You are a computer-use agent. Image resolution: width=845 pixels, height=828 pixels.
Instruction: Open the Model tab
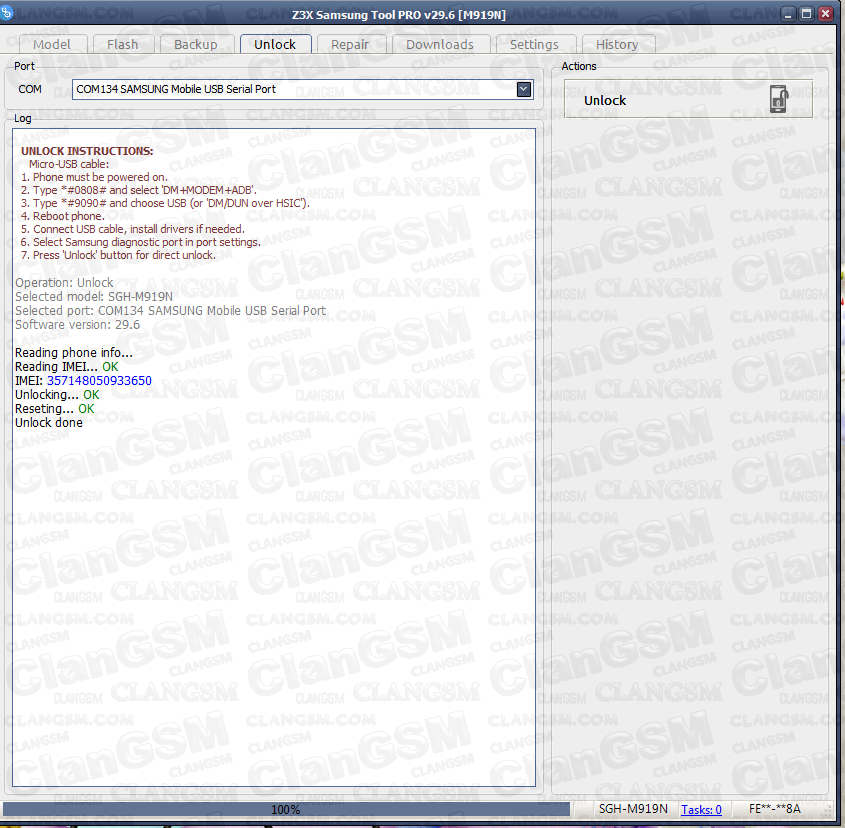tap(52, 44)
